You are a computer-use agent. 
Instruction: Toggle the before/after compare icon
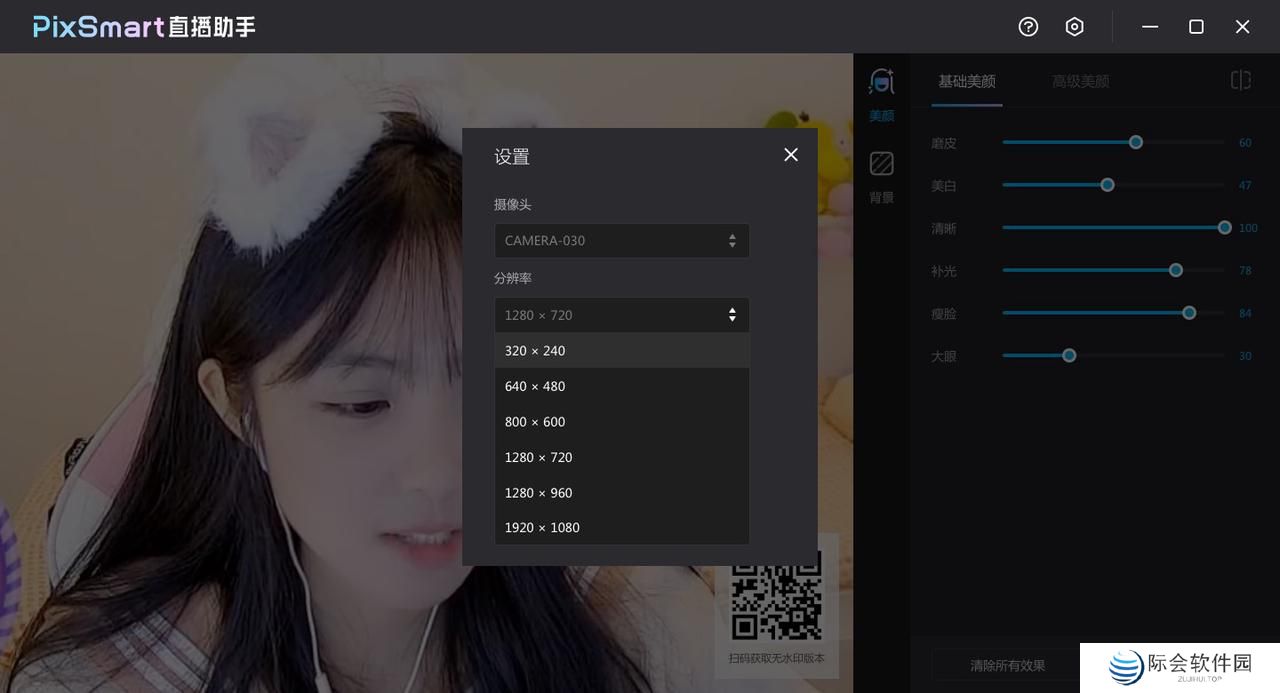tap(1240, 80)
